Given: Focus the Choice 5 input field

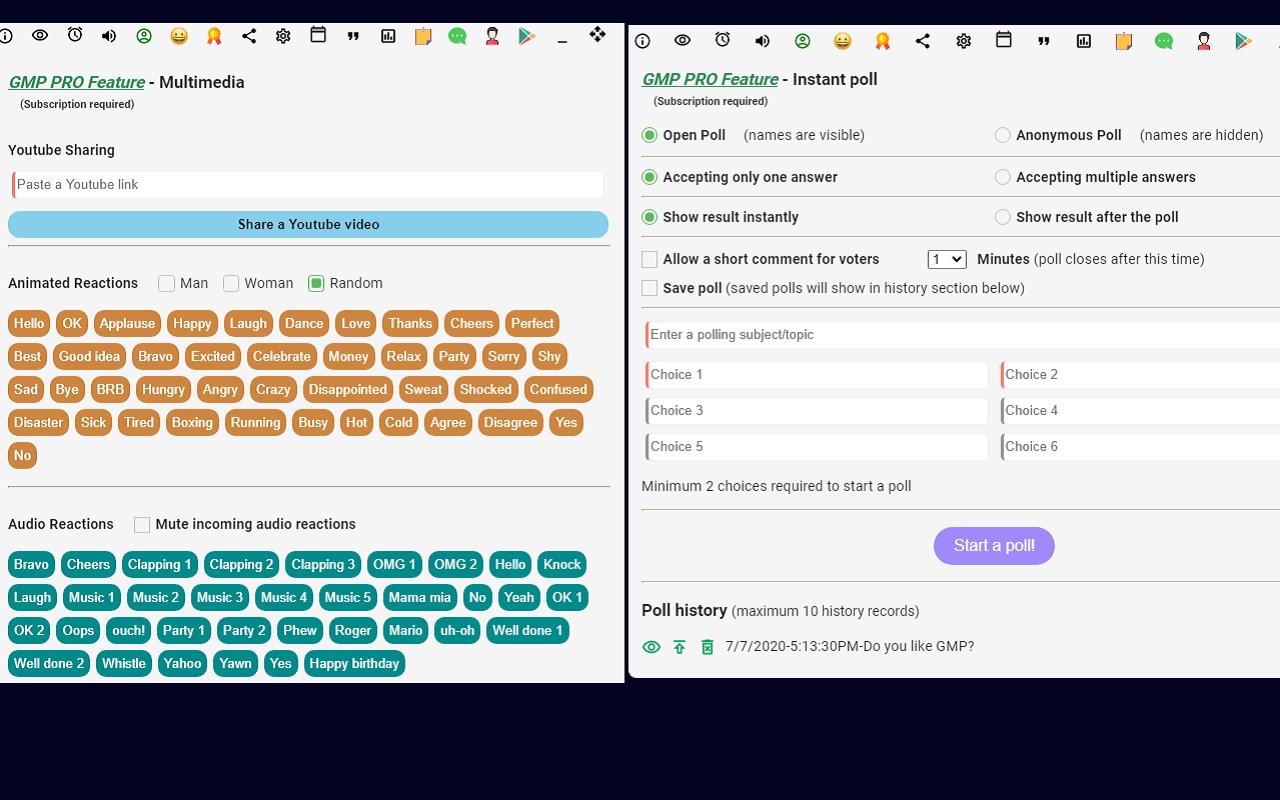Looking at the screenshot, I should tap(817, 447).
